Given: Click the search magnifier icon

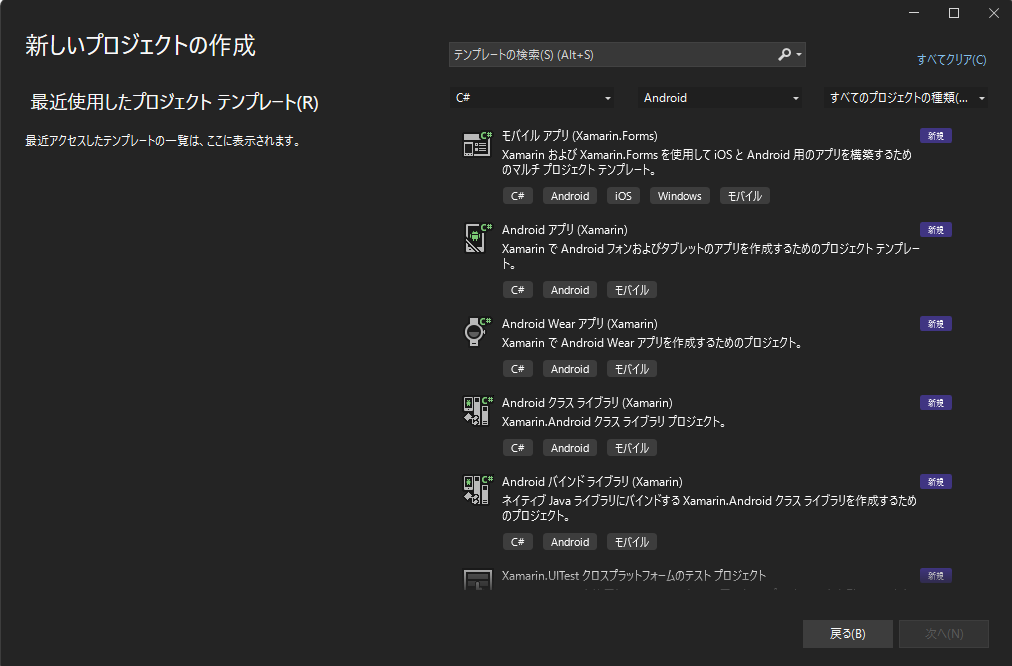Looking at the screenshot, I should [784, 55].
